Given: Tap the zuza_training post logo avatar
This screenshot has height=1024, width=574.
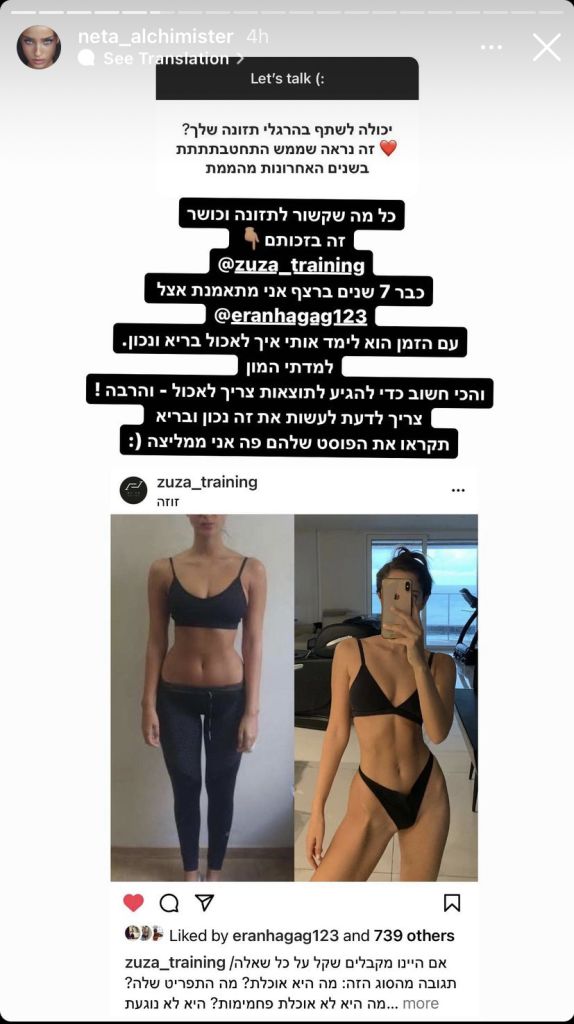Looking at the screenshot, I should point(133,490).
